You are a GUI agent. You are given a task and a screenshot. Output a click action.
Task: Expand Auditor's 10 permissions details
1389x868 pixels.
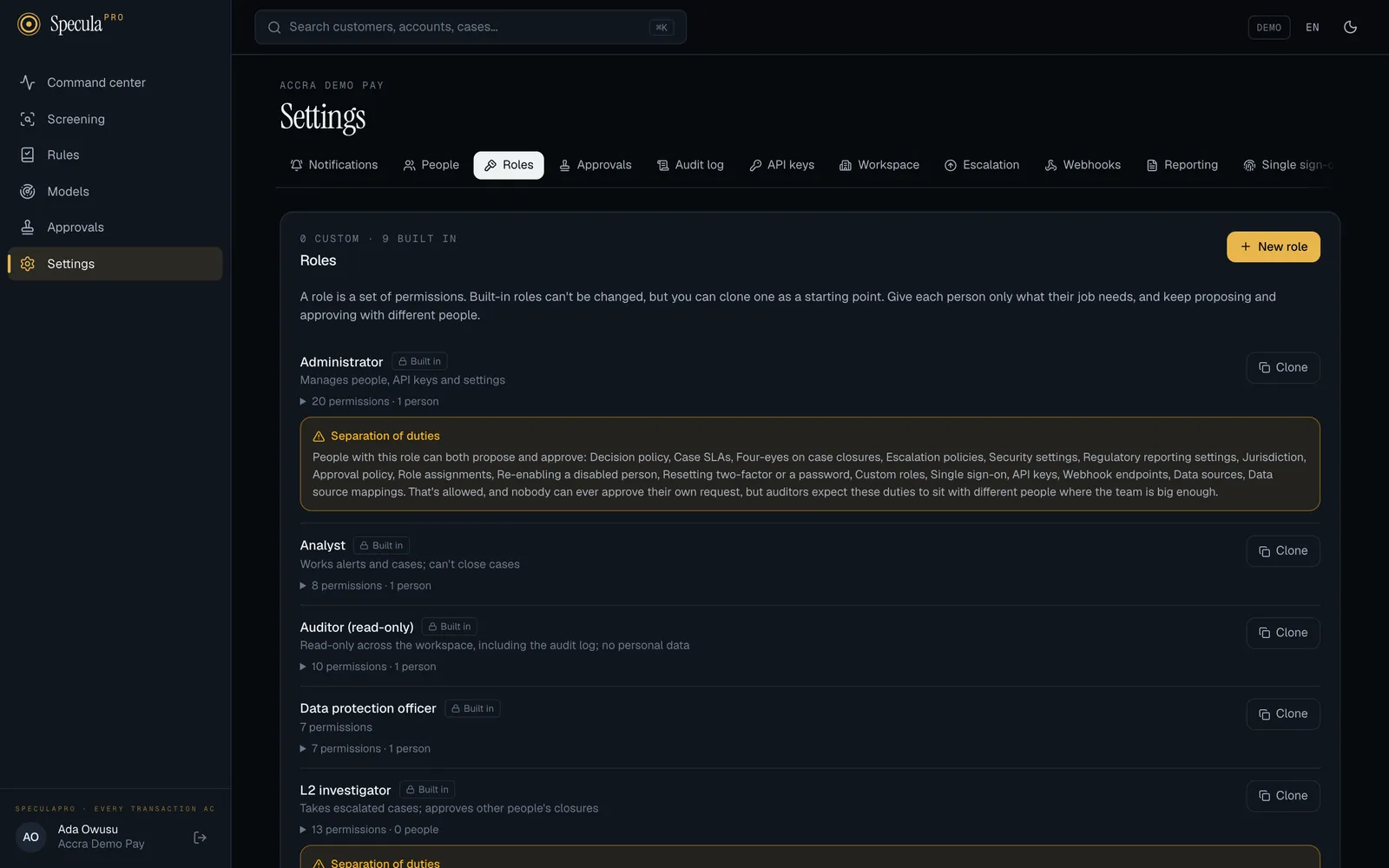(368, 667)
